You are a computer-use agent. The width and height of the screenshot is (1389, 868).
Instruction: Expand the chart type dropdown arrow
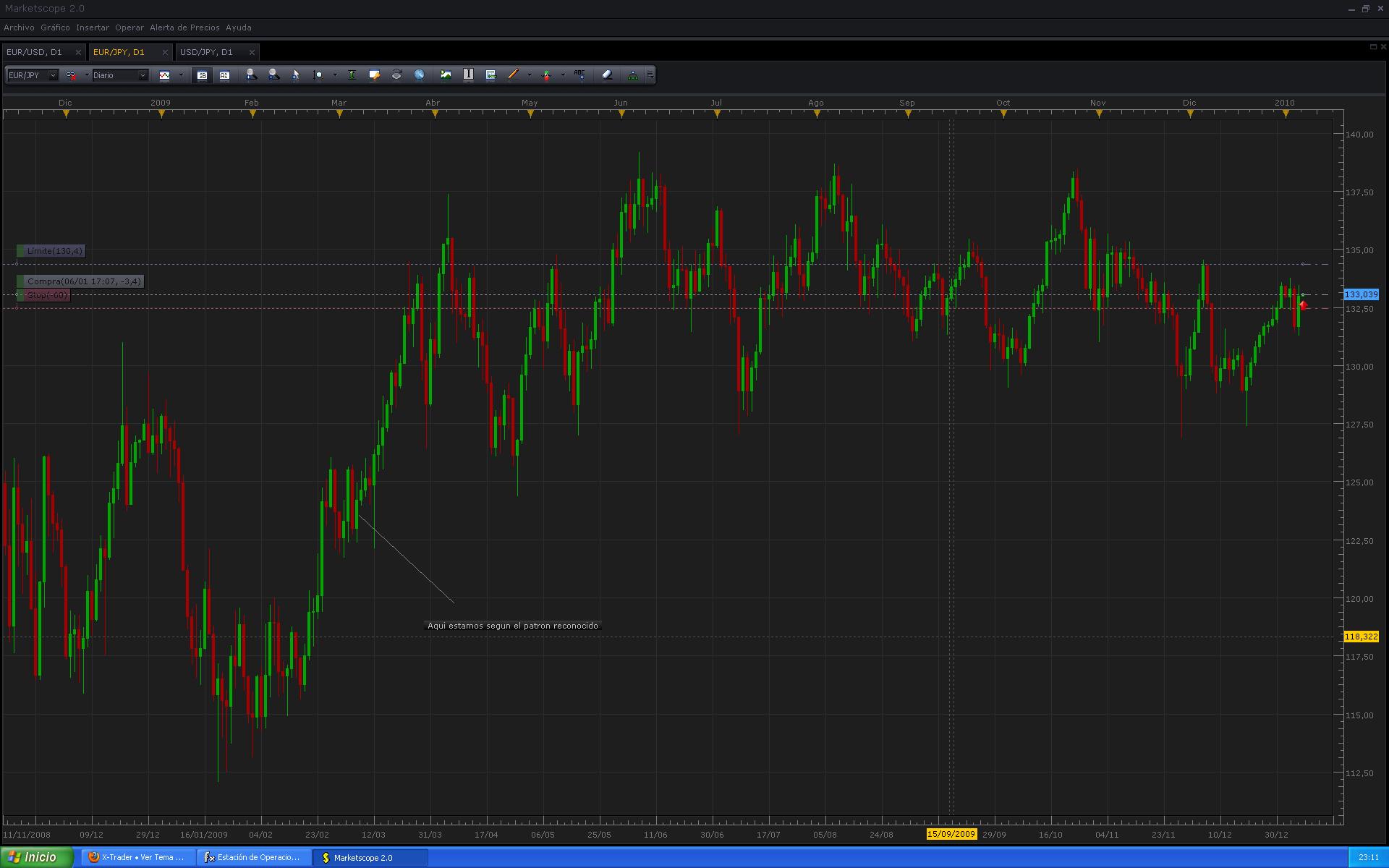181,75
